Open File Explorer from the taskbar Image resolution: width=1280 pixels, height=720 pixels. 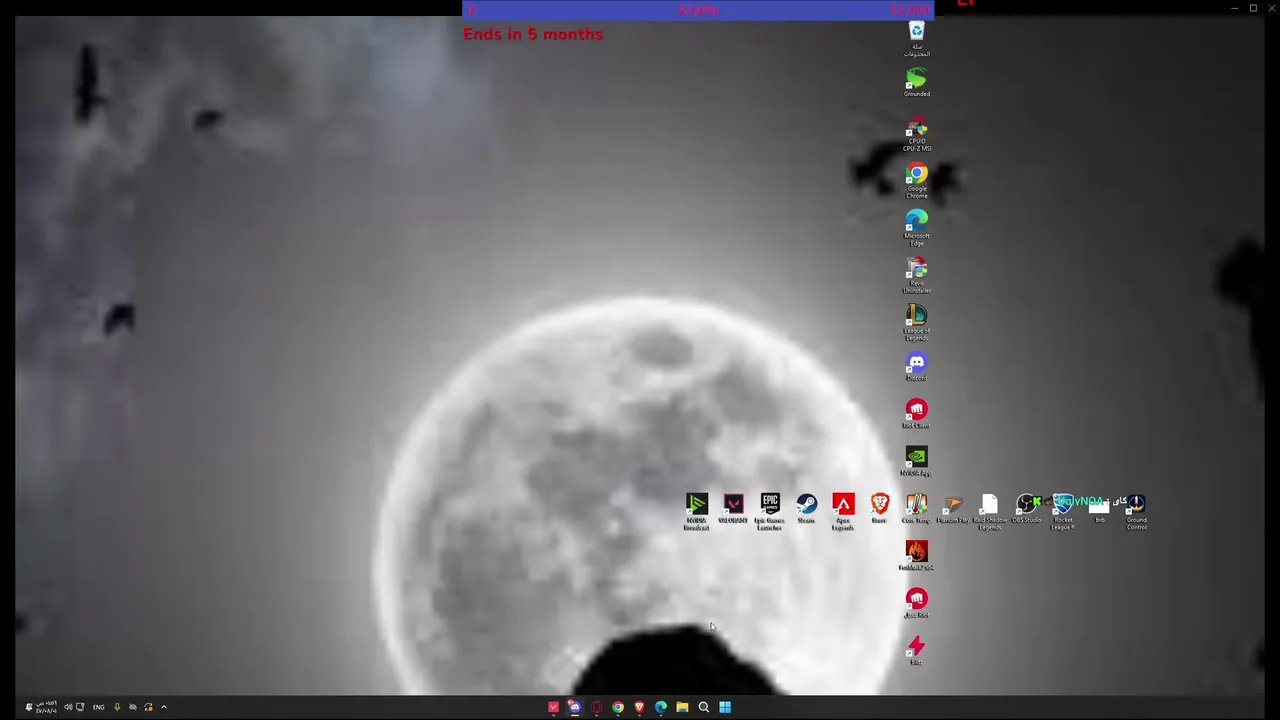pos(682,707)
